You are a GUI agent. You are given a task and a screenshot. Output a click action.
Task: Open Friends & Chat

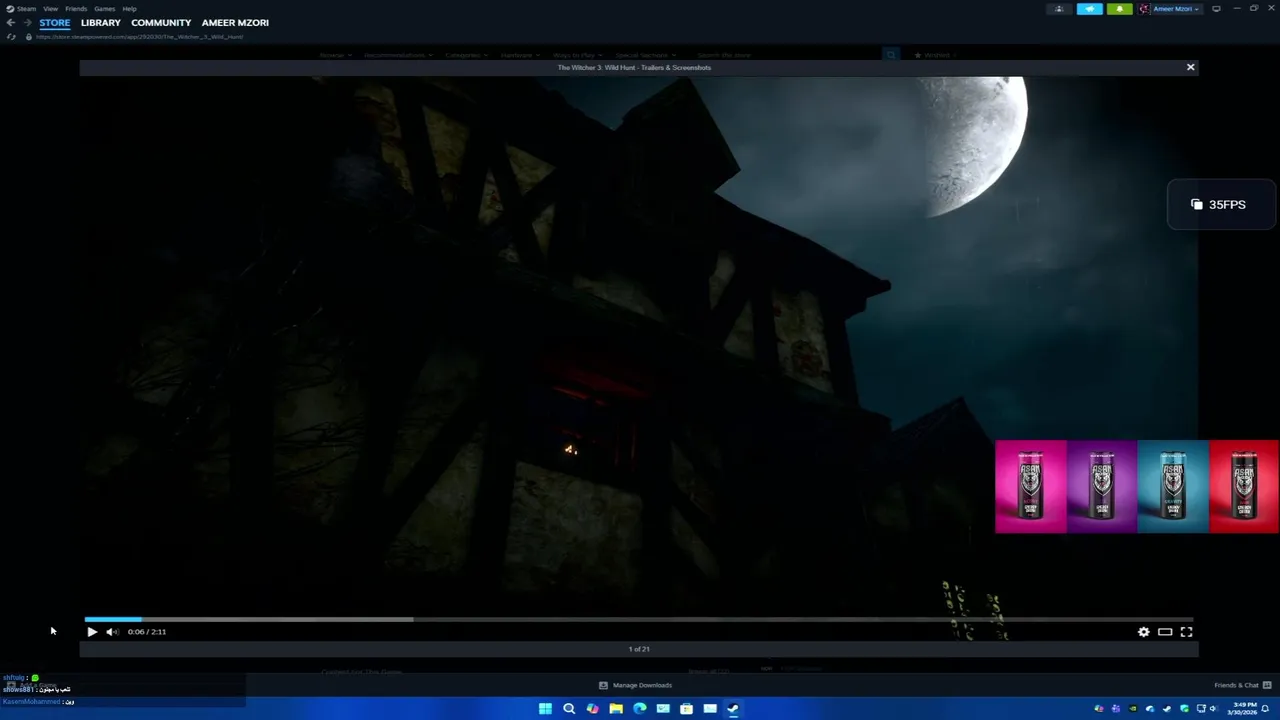pyautogui.click(x=1242, y=685)
